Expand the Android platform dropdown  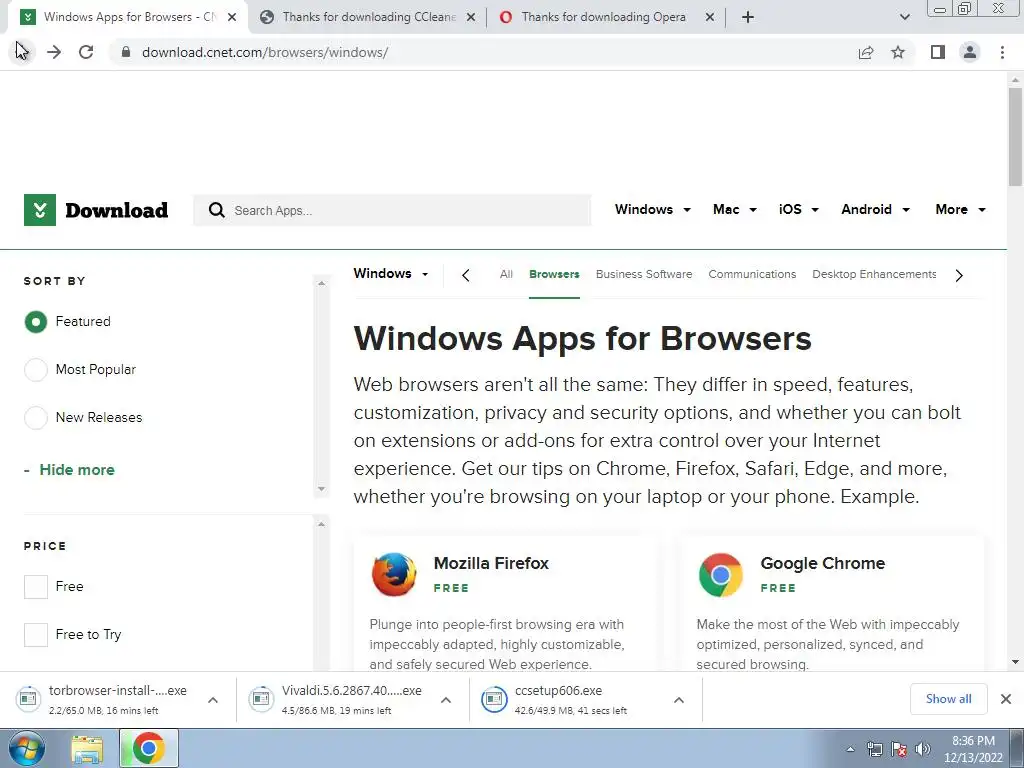875,210
